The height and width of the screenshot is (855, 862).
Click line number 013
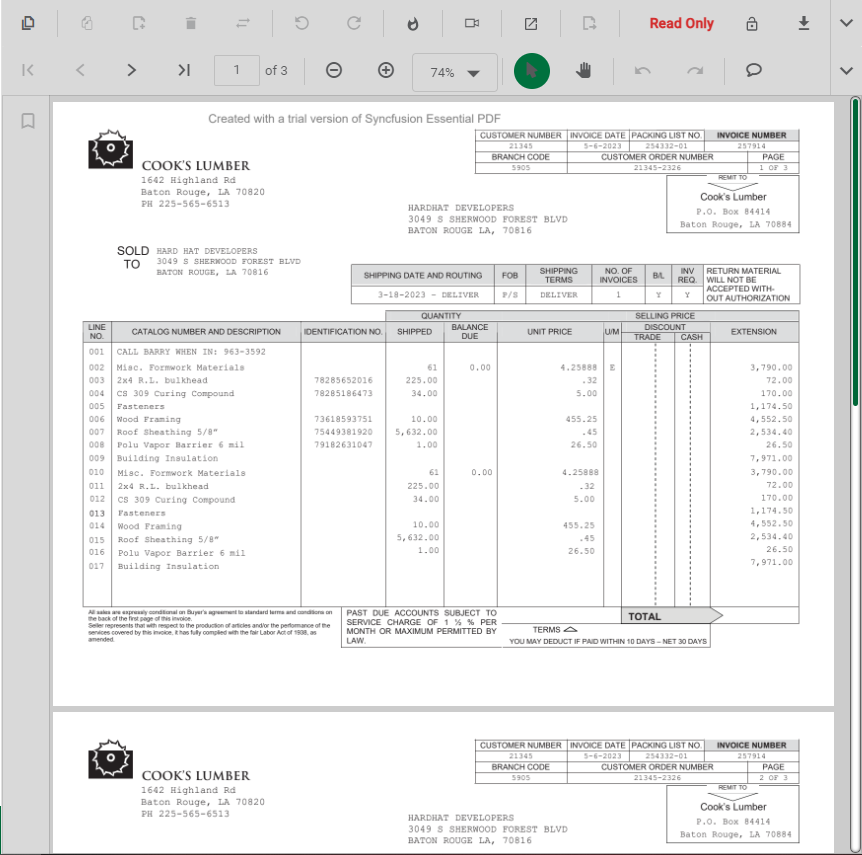tap(97, 513)
